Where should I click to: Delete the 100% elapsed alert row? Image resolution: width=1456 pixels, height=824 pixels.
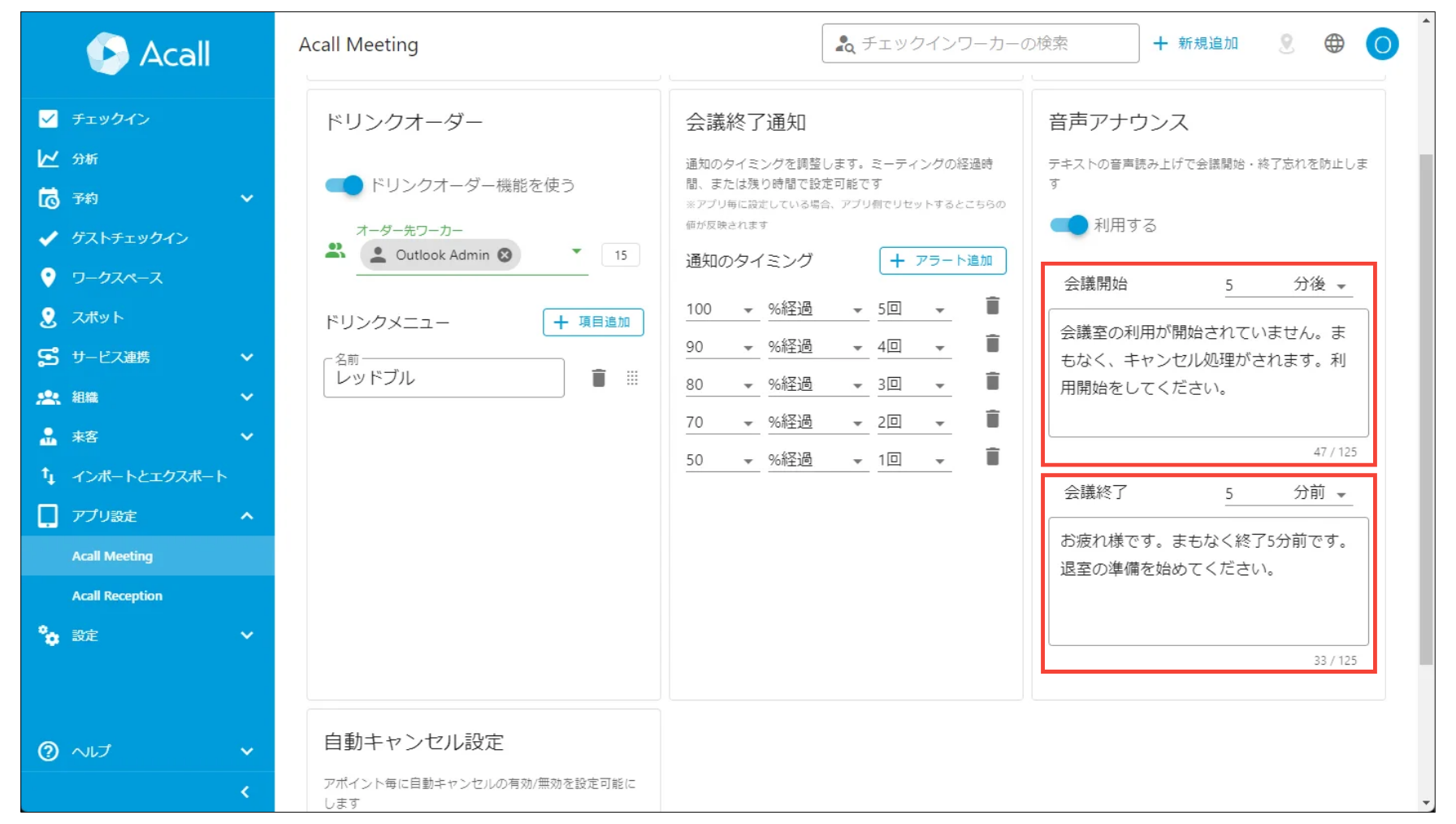[992, 306]
